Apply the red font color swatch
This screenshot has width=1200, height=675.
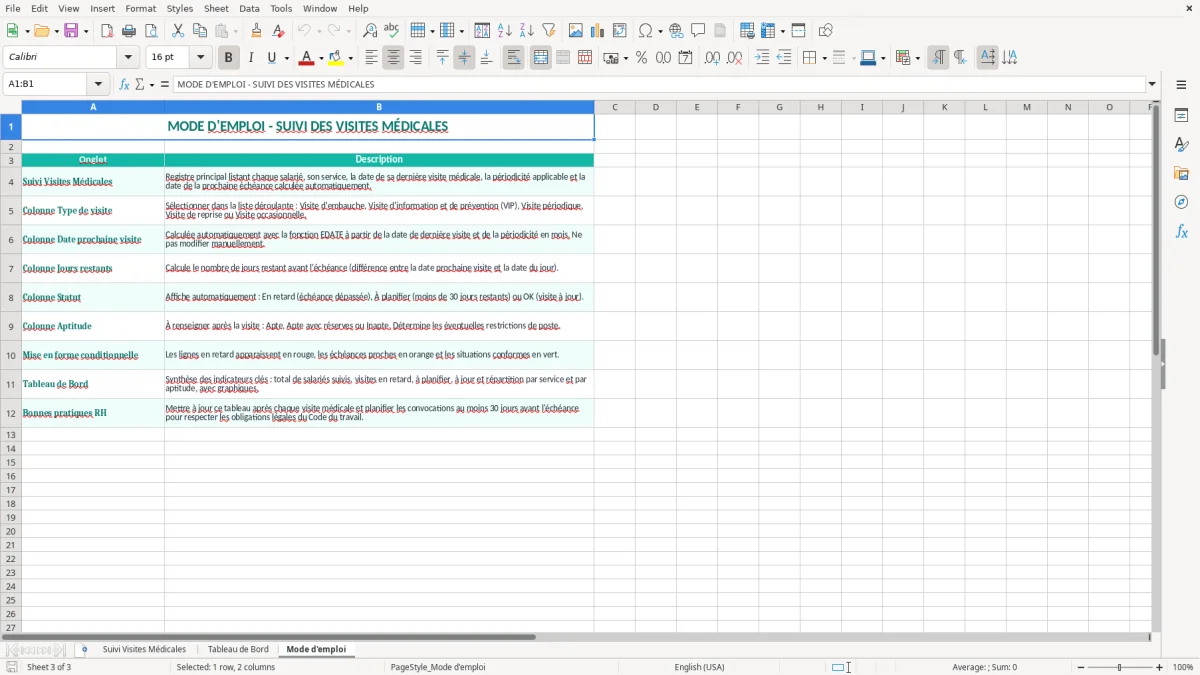(x=307, y=58)
